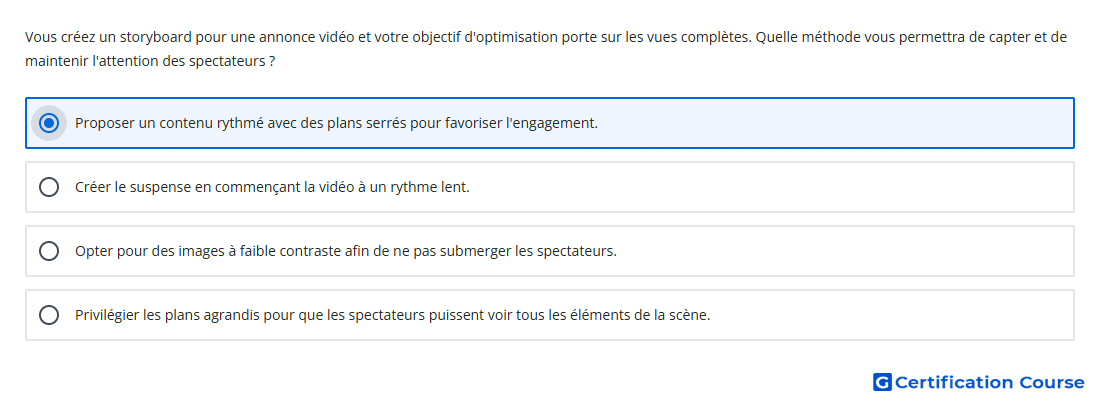Click the "Certification Course" brand text
Viewport: 1100px width, 401px height.
990,382
